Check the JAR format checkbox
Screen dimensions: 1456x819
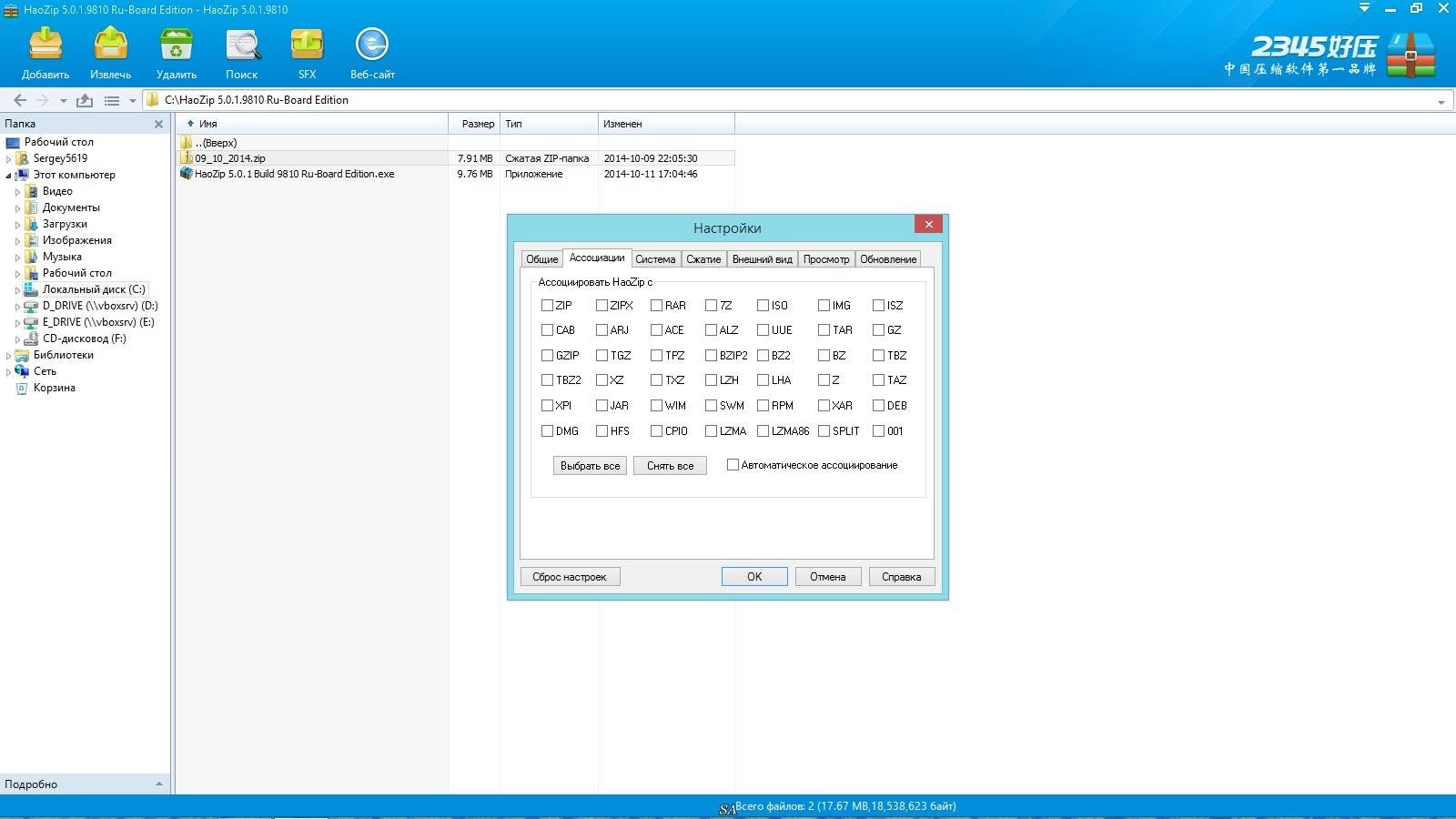[602, 406]
